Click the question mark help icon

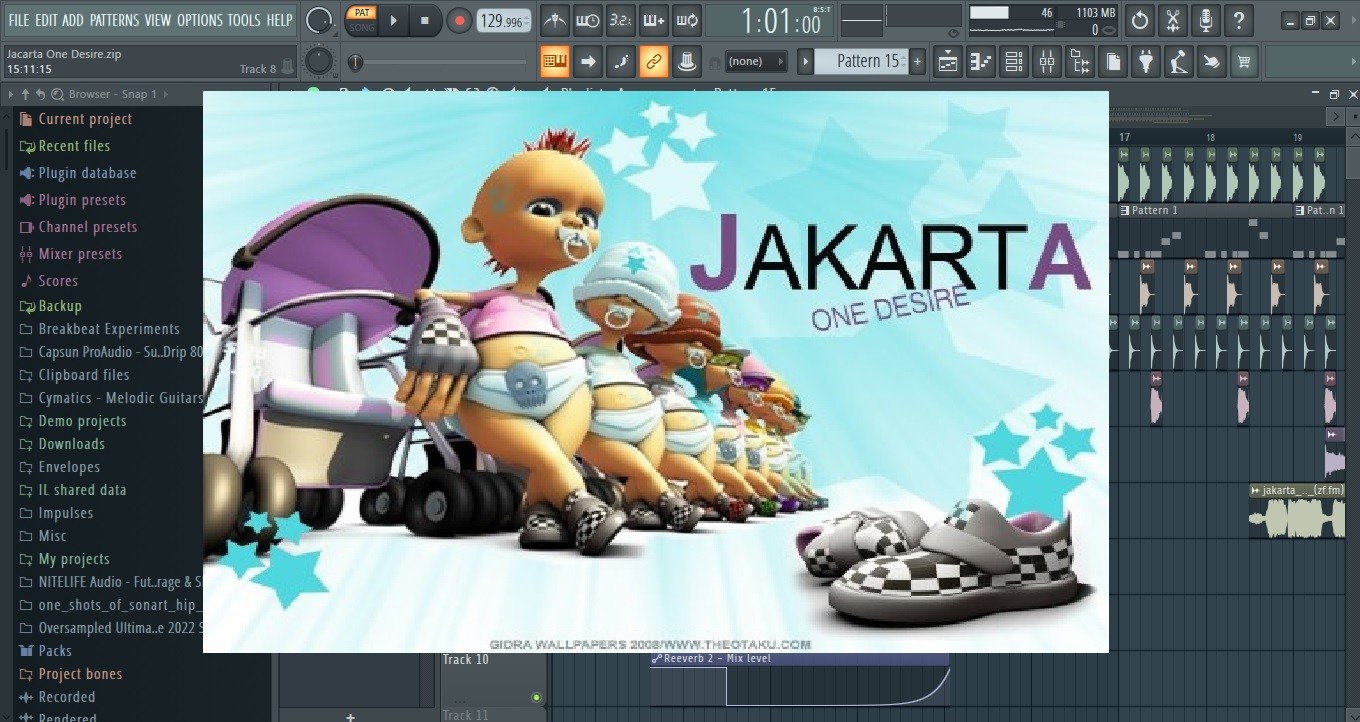pos(1239,20)
